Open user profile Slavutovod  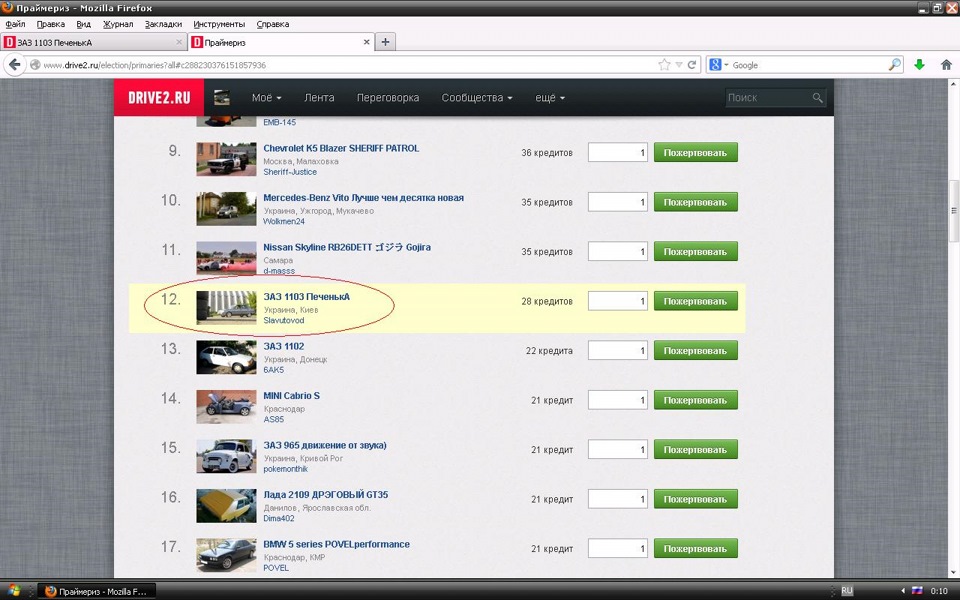pos(283,320)
